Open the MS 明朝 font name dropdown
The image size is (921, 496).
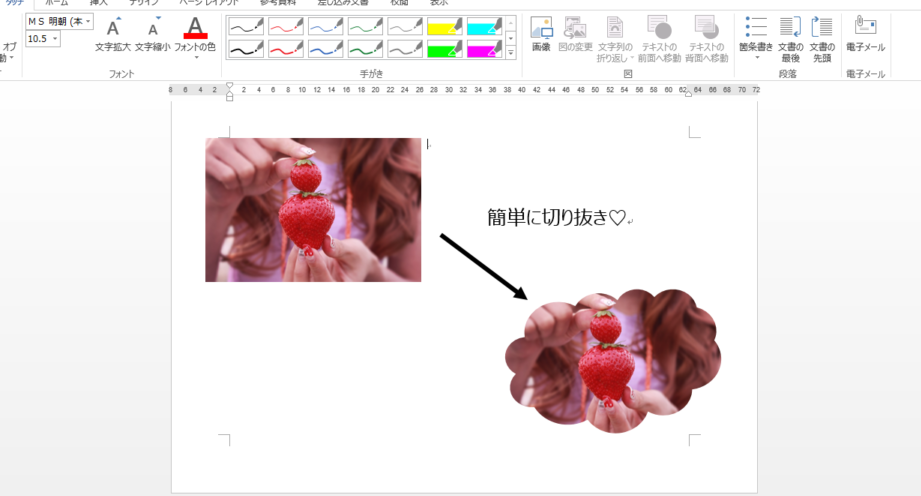[88, 22]
